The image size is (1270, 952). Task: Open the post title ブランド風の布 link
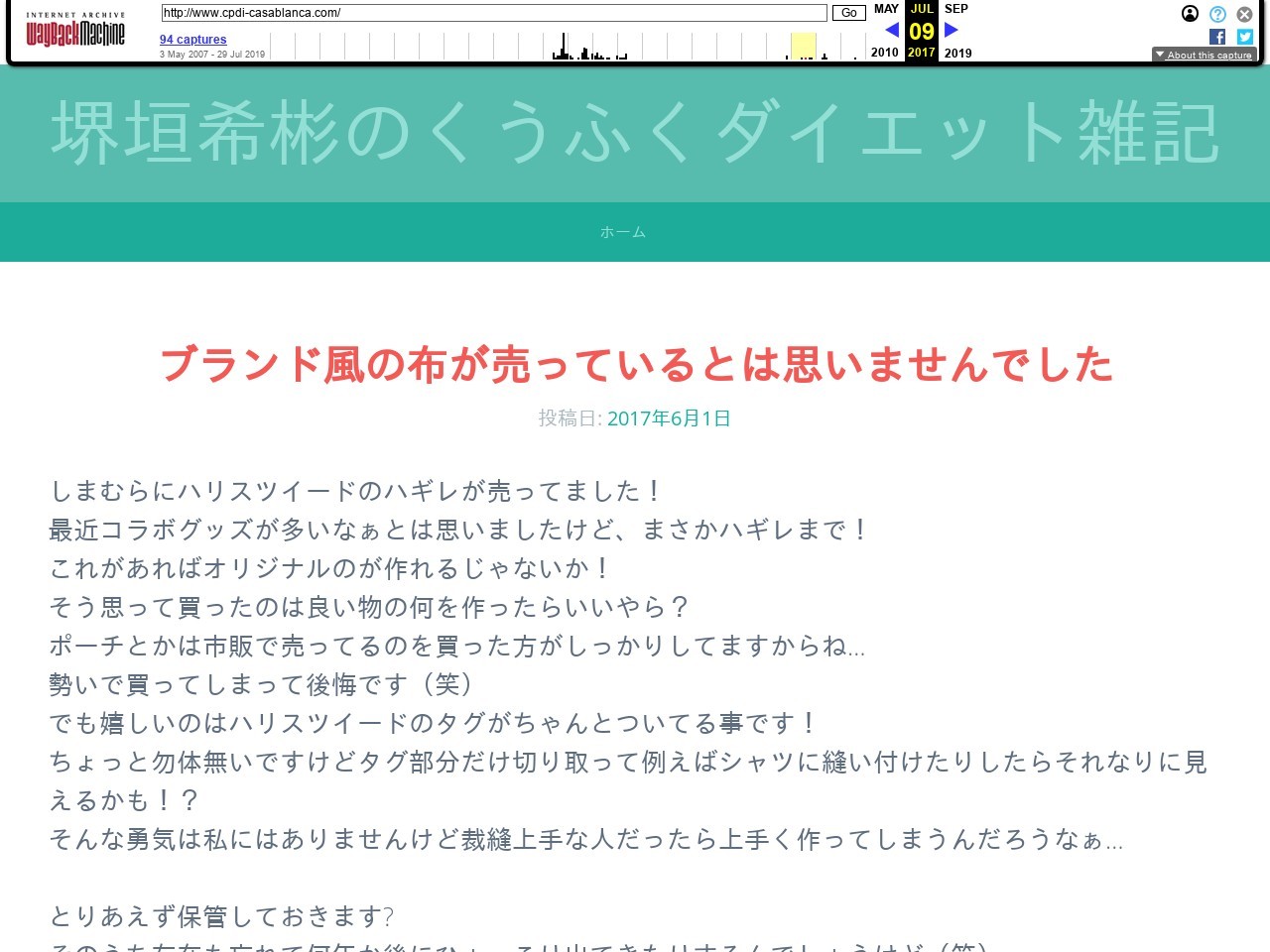[x=635, y=364]
